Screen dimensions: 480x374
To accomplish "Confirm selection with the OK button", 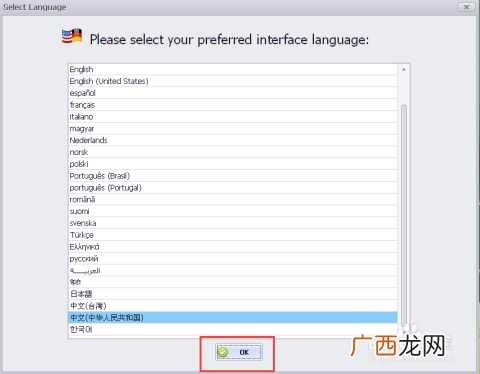I will [239, 352].
